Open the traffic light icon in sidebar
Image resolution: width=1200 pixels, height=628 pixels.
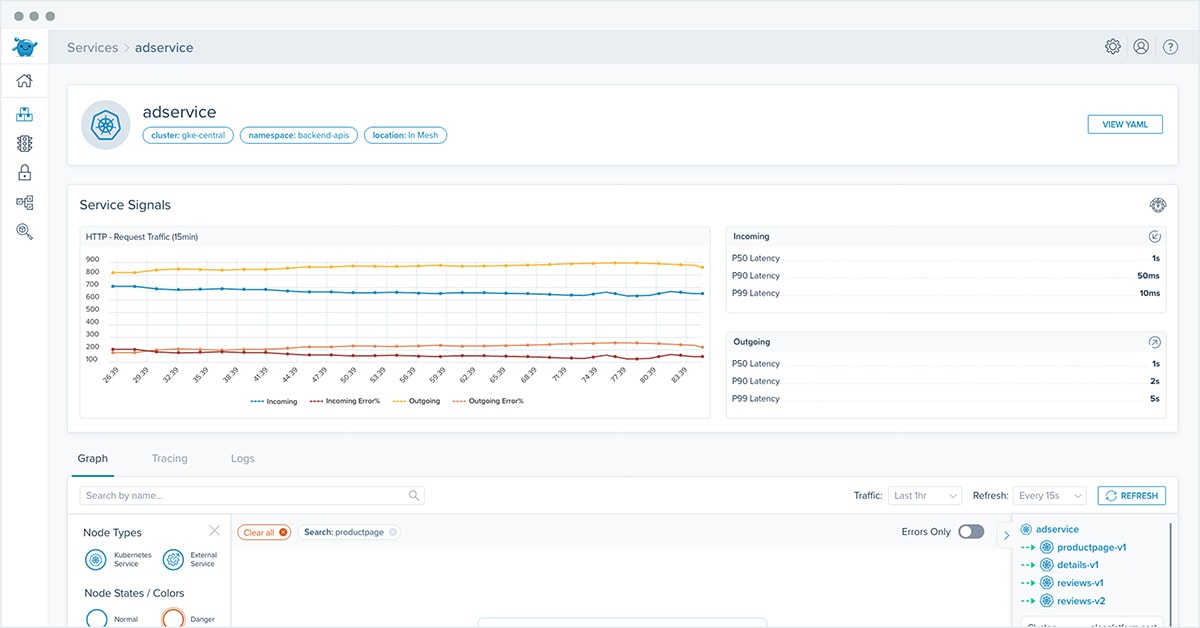tap(24, 144)
